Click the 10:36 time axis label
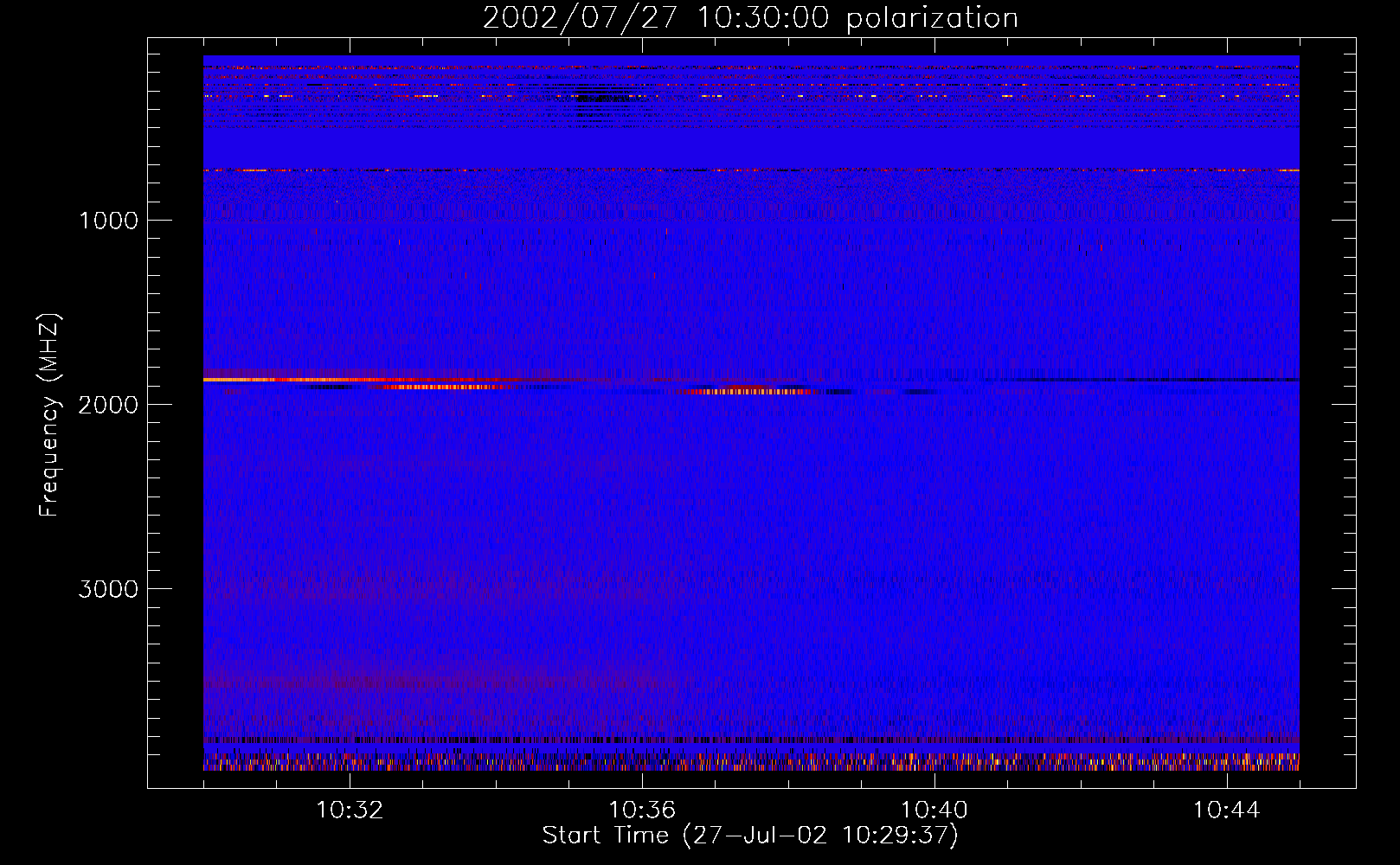This screenshot has height=865, width=1400. 642,811
